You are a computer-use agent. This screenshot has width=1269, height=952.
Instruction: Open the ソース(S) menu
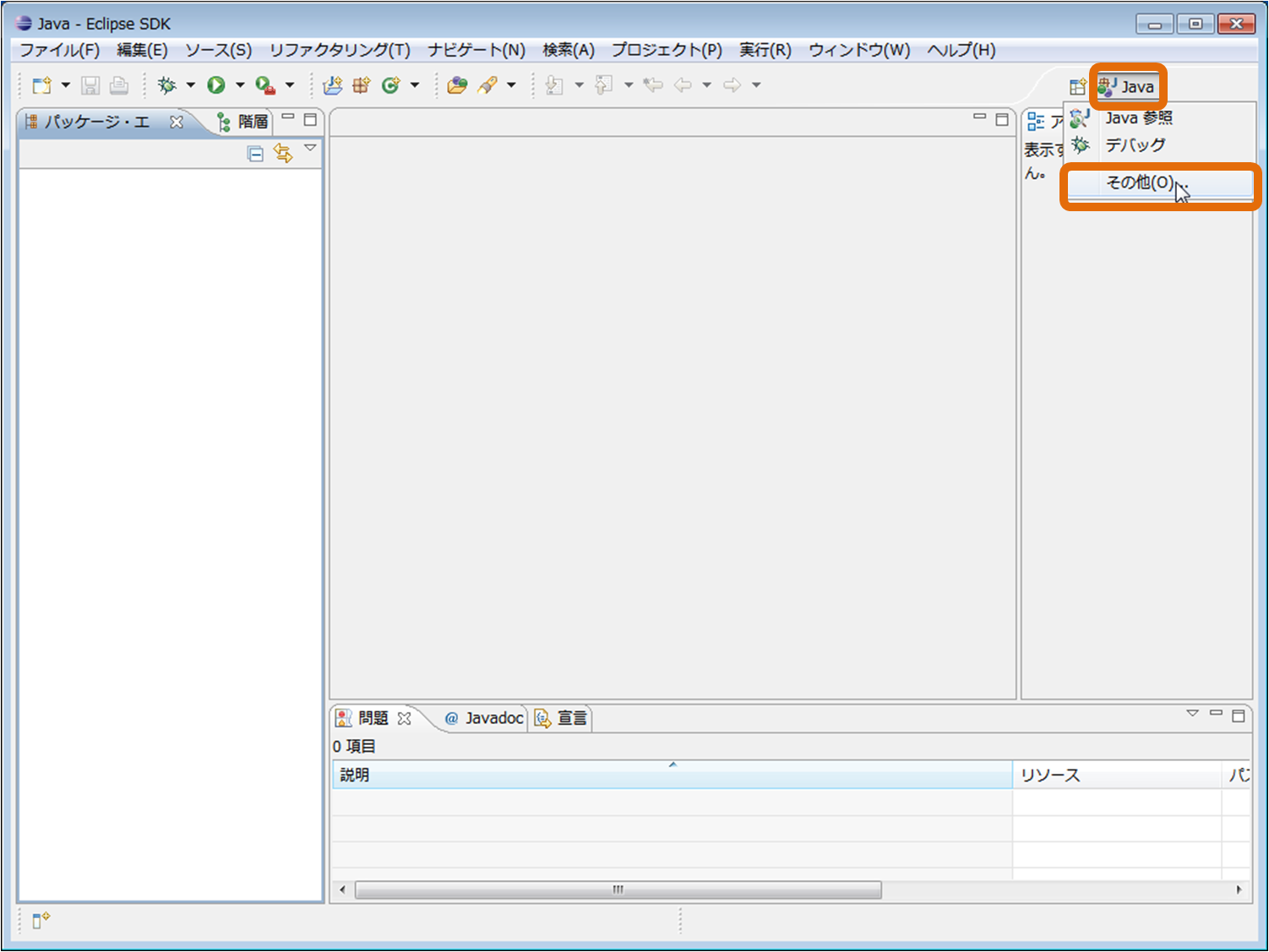(x=218, y=51)
